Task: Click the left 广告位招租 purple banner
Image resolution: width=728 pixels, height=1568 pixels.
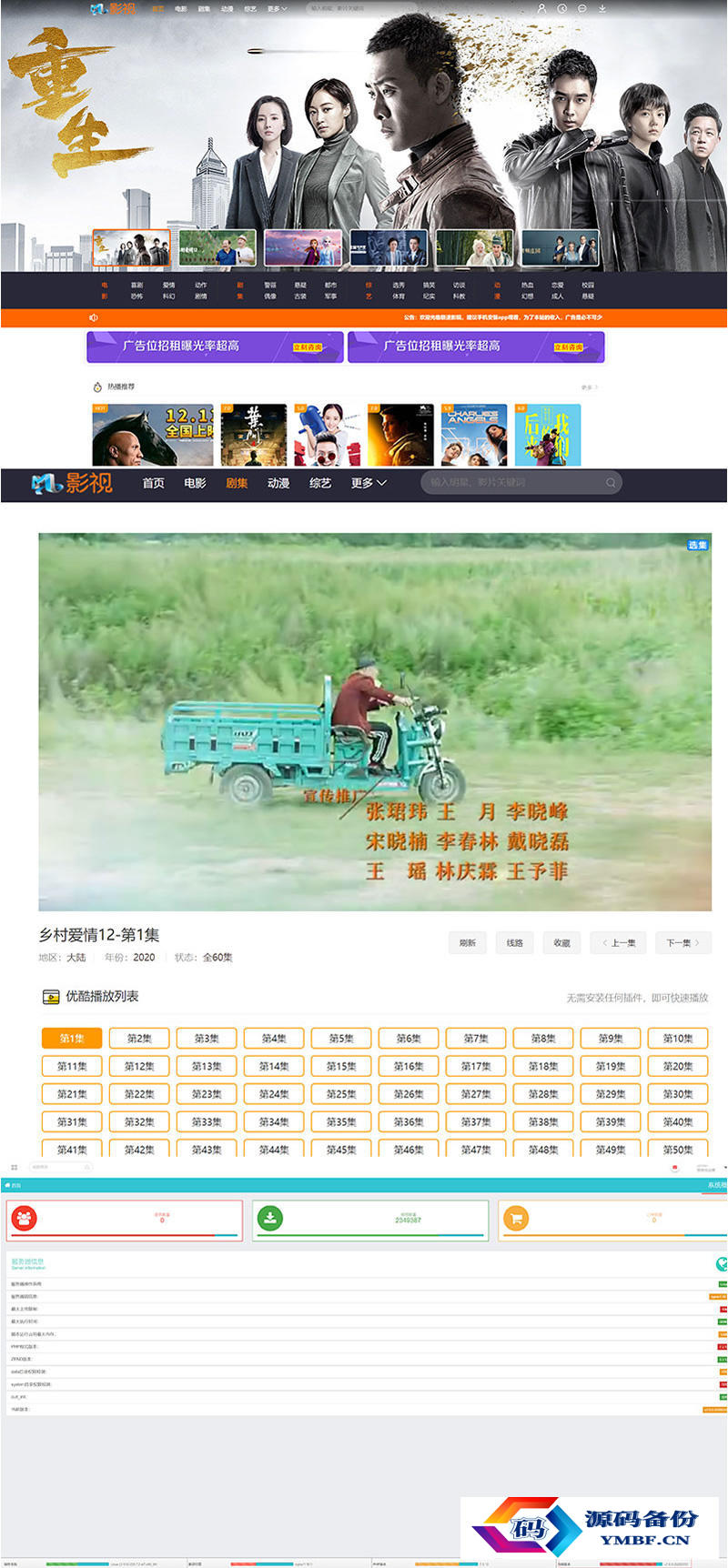Action: coord(215,347)
